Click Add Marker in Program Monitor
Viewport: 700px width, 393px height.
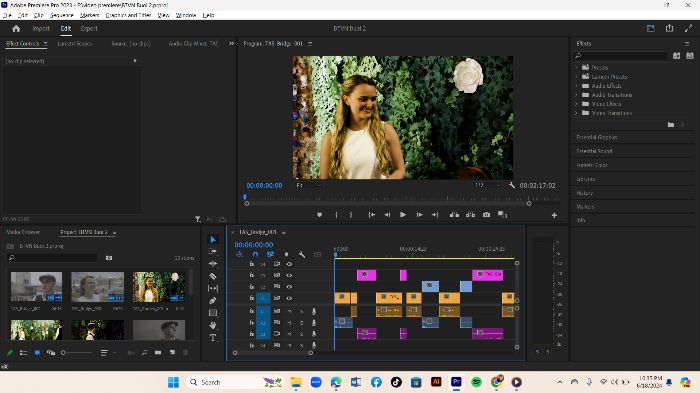(320, 215)
